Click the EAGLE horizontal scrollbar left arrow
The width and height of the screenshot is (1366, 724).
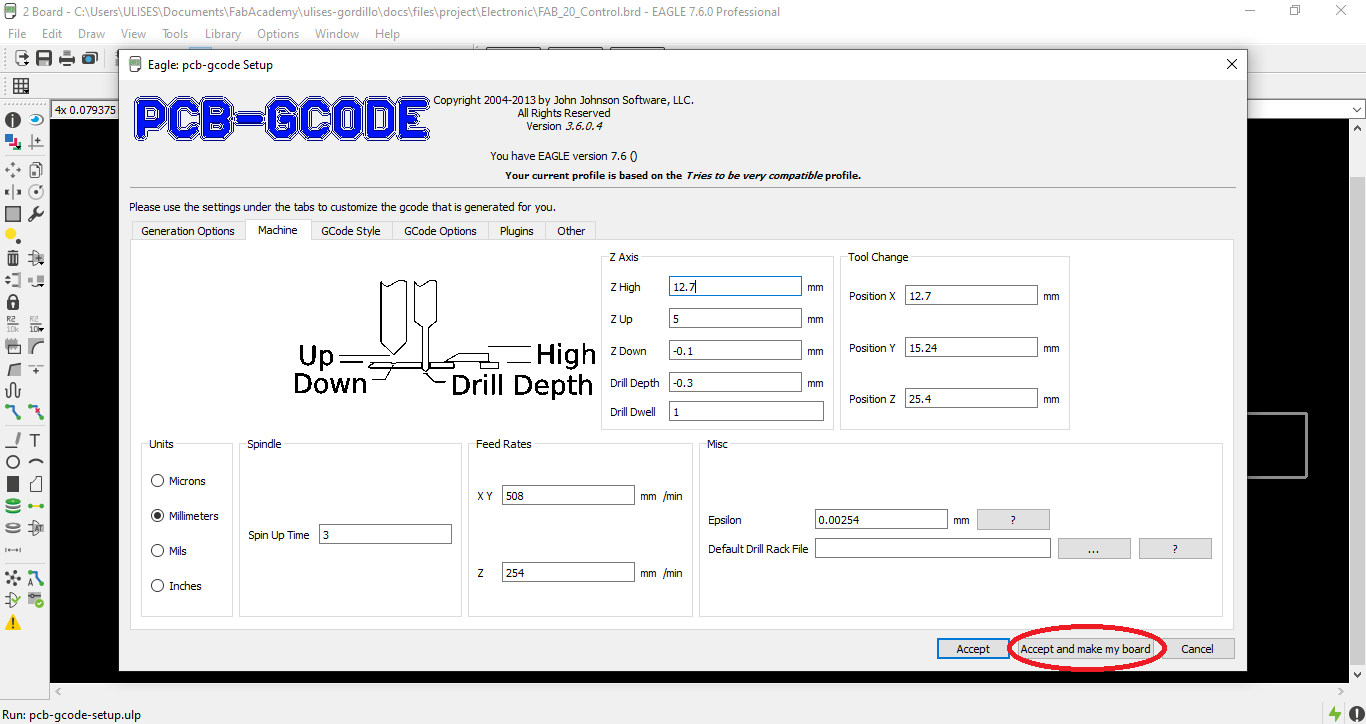click(x=57, y=691)
